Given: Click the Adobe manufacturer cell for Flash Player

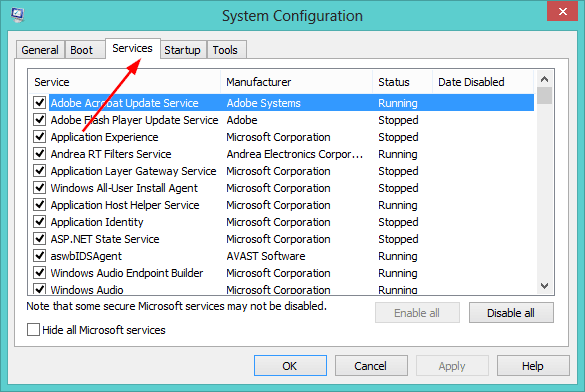Looking at the screenshot, I should pyautogui.click(x=242, y=120).
